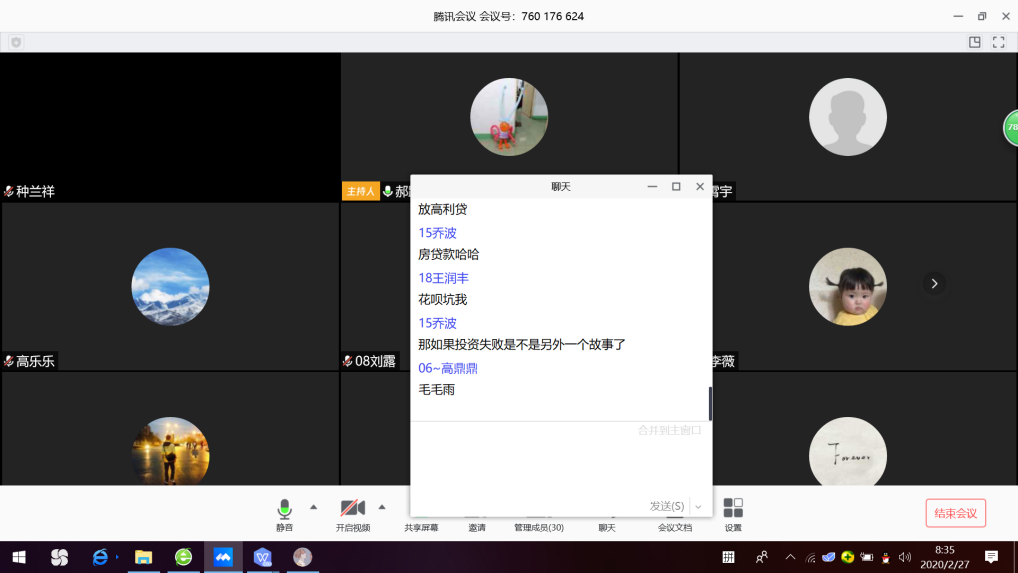Expand video options arrow beside the camera
Screen dimensions: 1018x573
tap(382, 506)
